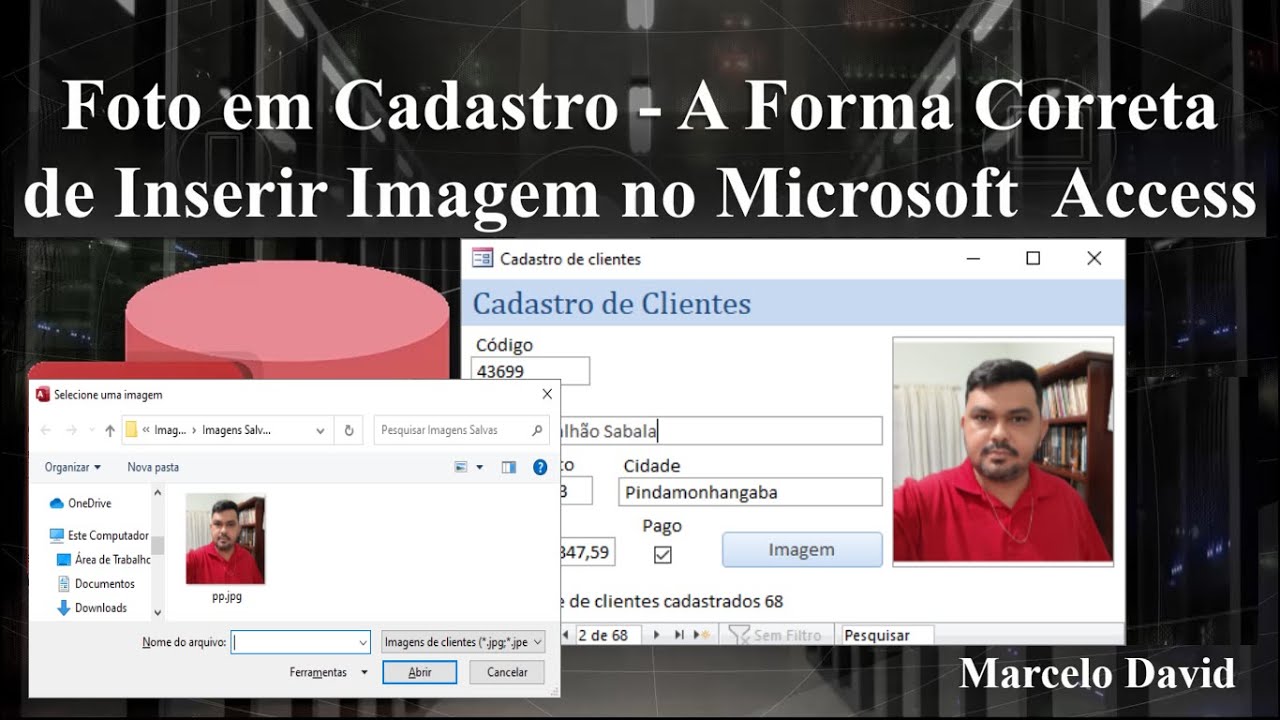Click the Cadastro de clientes form icon
The height and width of the screenshot is (720, 1280).
click(x=482, y=259)
